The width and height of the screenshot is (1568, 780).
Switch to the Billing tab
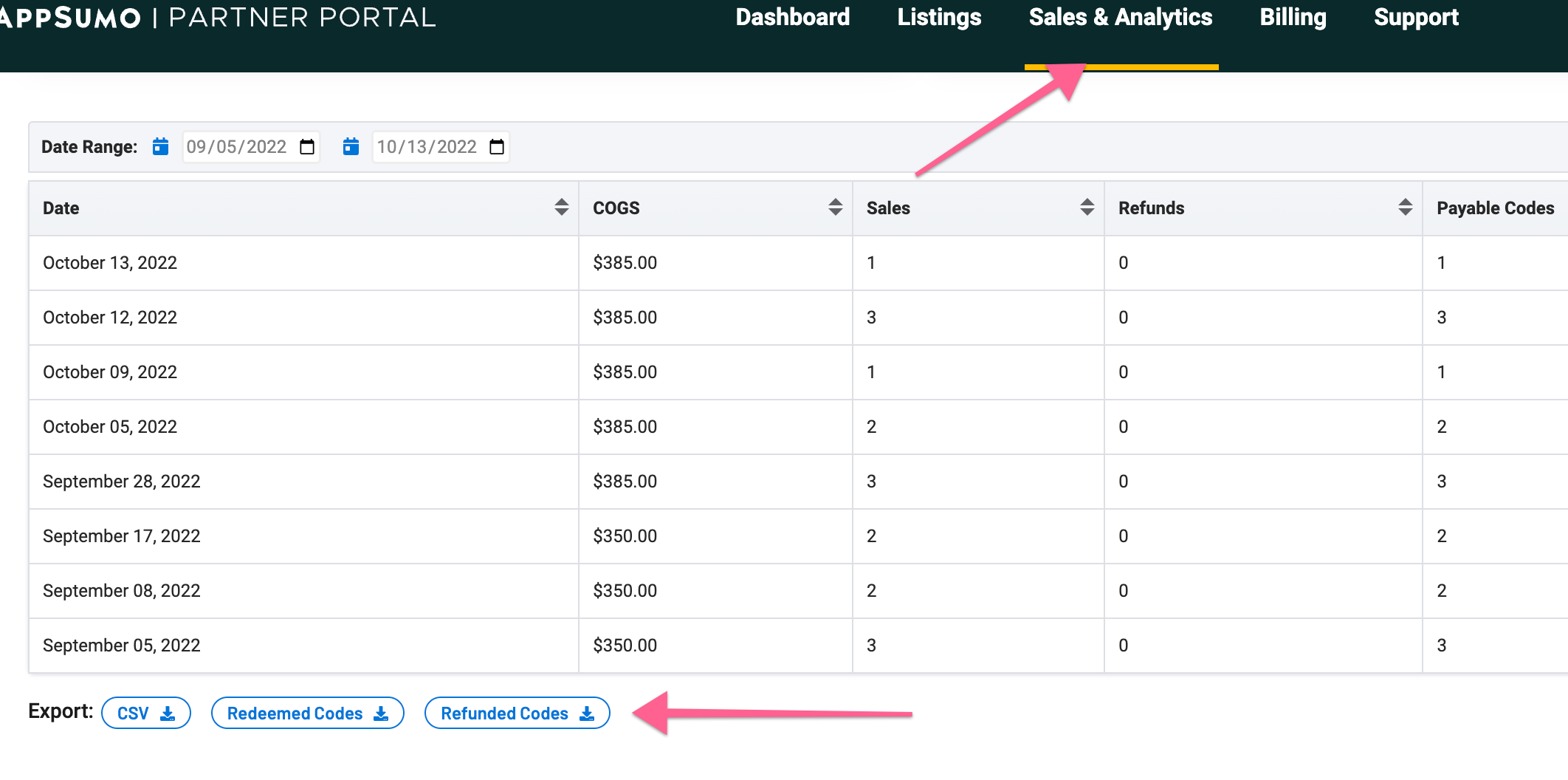pyautogui.click(x=1293, y=18)
